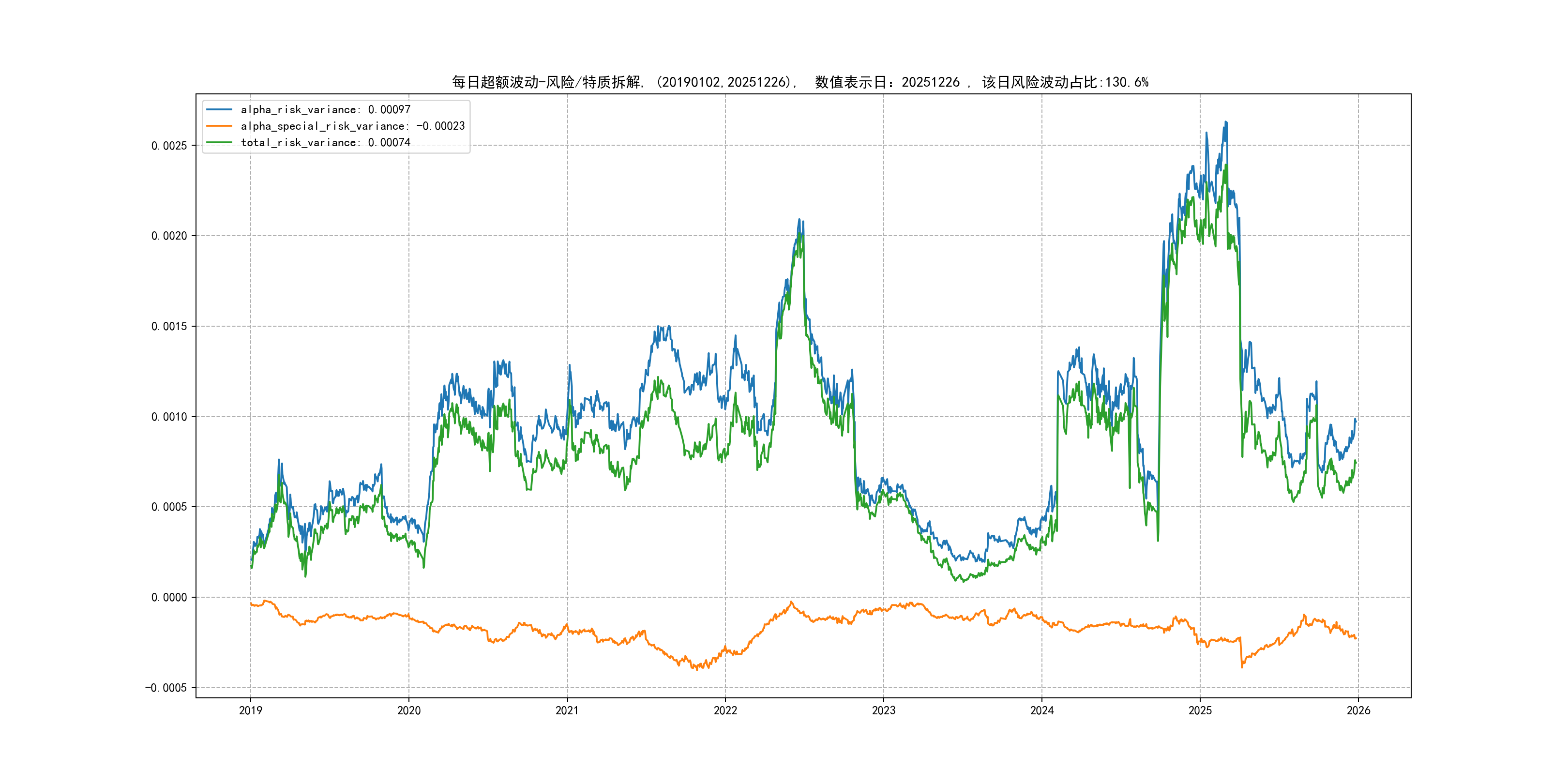1568x784 pixels.
Task: Click the 2026 x-axis tick label
Action: pyautogui.click(x=1358, y=710)
